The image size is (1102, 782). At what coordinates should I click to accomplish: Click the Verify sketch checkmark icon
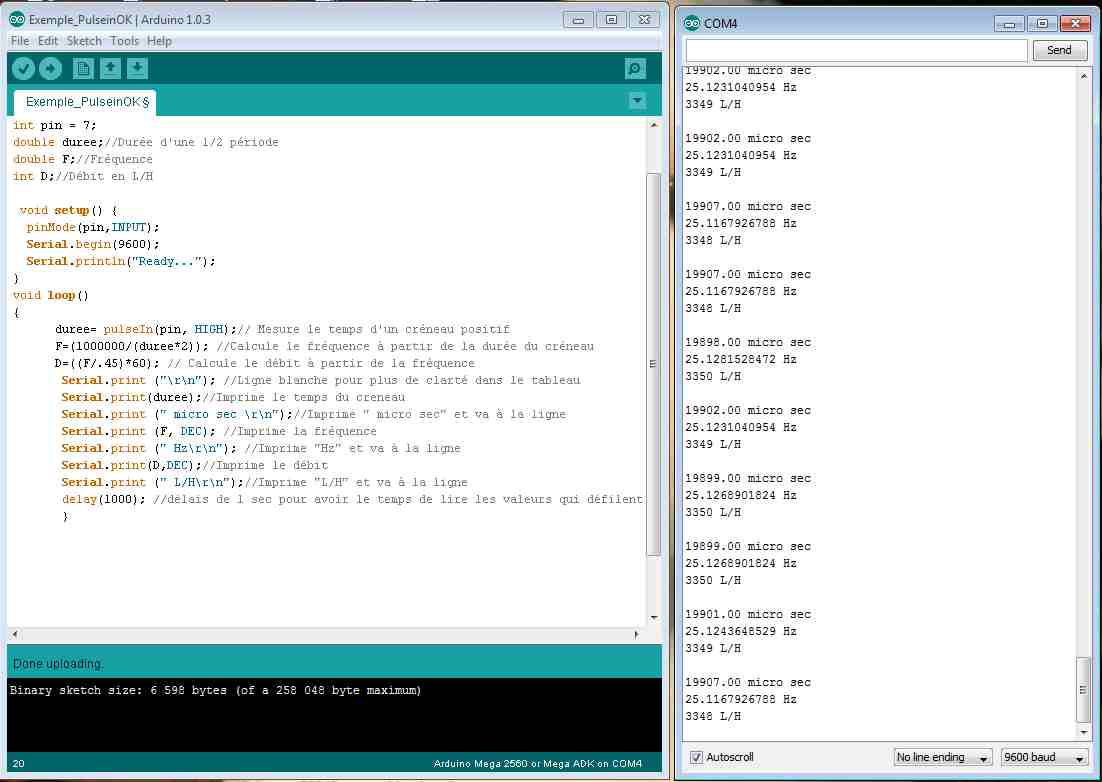[x=23, y=68]
